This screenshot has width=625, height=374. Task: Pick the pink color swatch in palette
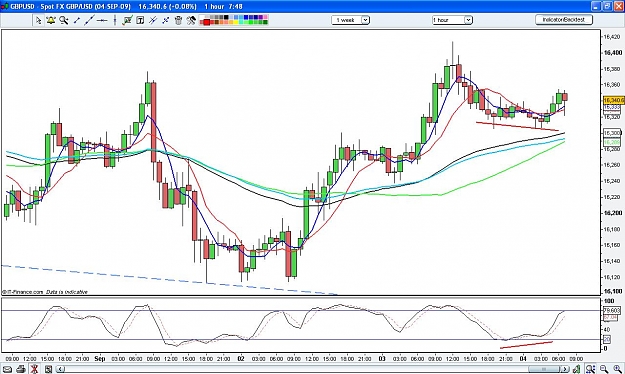(x=266, y=17)
